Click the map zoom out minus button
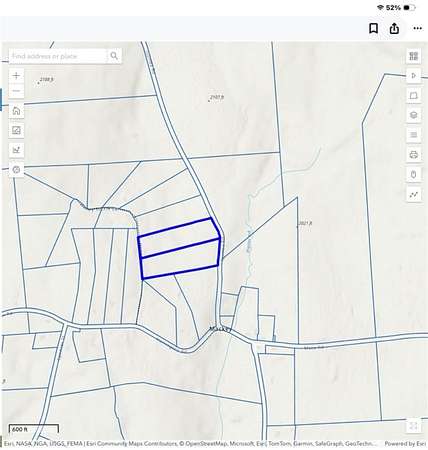The width and height of the screenshot is (428, 450). click(16, 91)
